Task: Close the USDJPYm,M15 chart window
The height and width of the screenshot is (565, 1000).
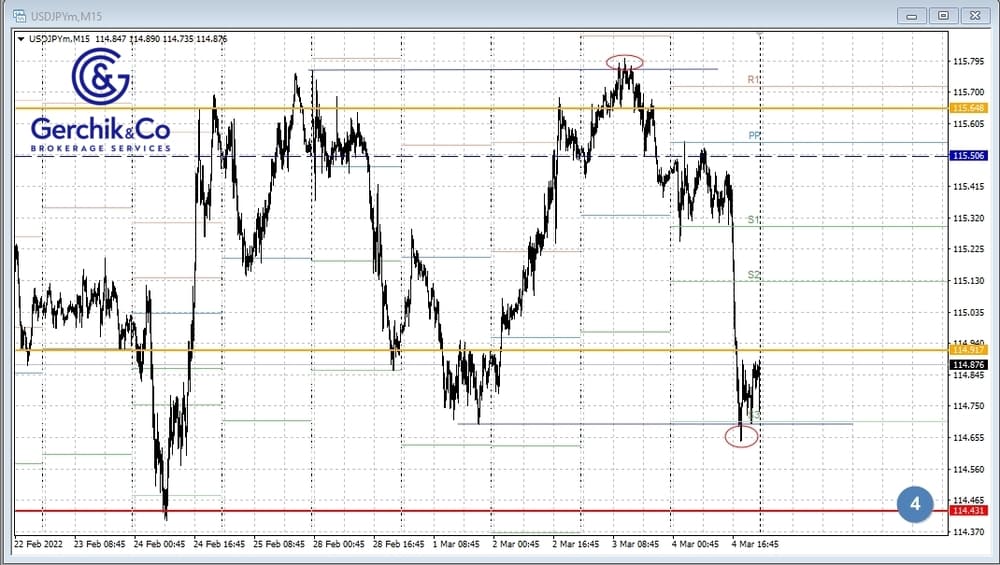Action: [x=972, y=15]
